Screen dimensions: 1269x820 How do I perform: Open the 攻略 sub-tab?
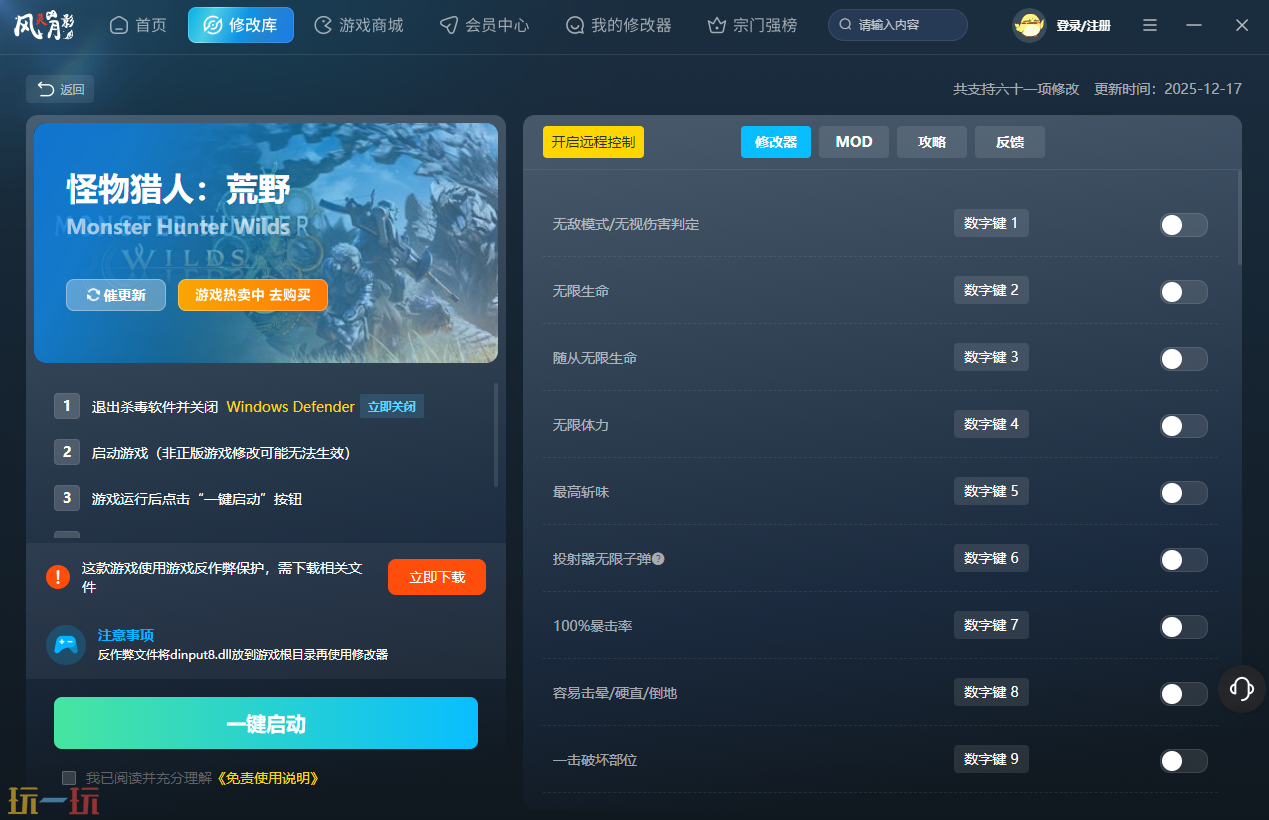pyautogui.click(x=932, y=142)
